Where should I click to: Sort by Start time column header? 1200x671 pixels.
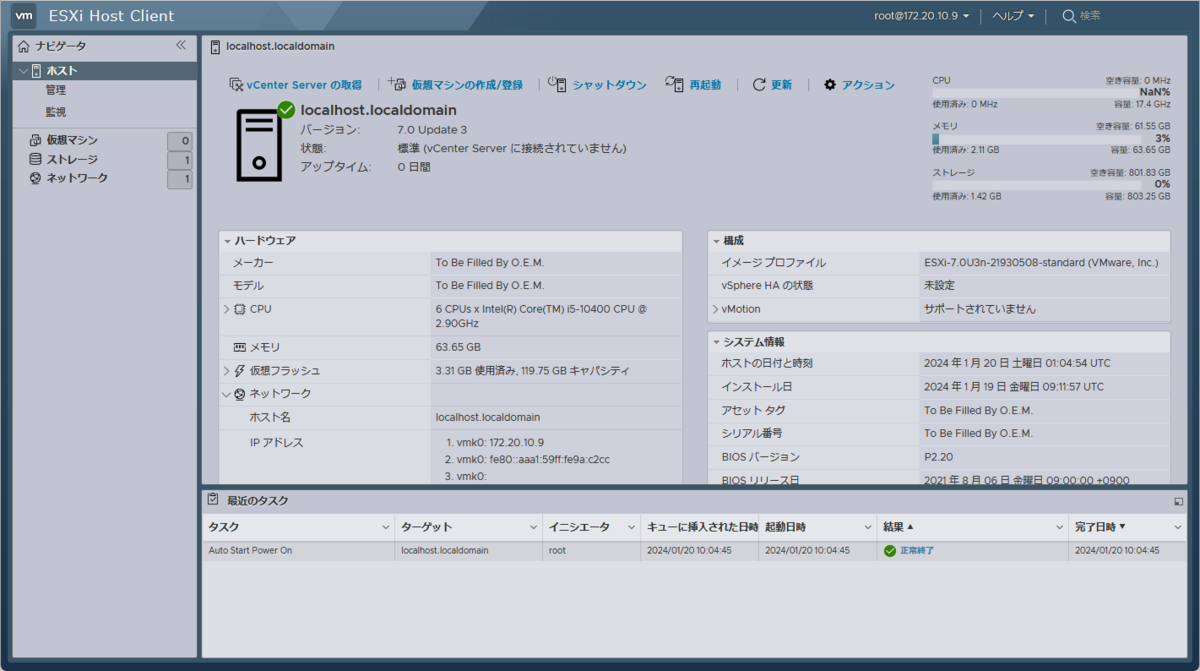[x=818, y=527]
